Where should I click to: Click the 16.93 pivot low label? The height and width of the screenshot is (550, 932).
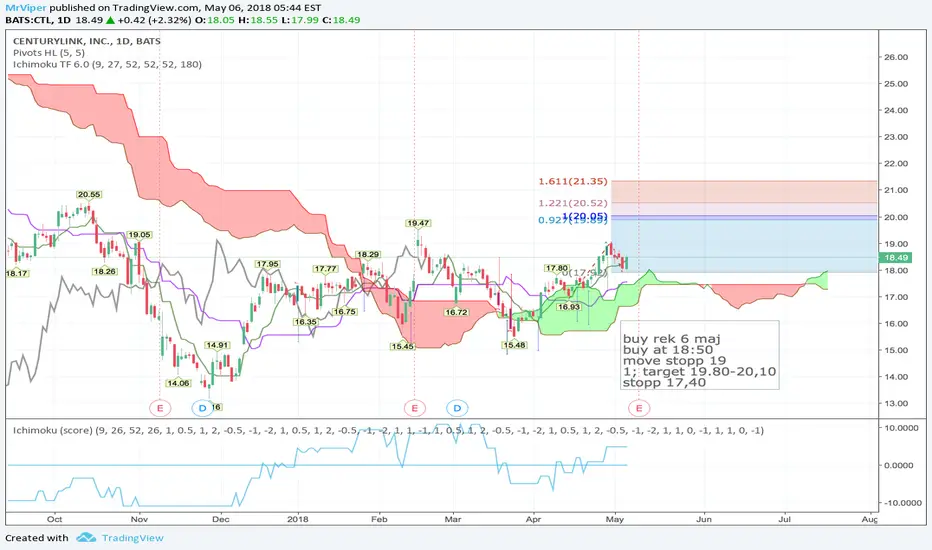569,307
